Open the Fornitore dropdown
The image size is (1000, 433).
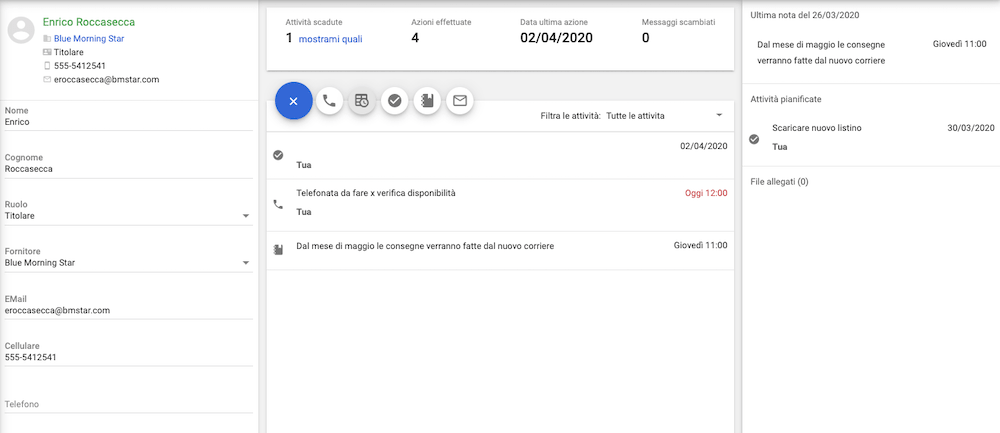tap(128, 263)
